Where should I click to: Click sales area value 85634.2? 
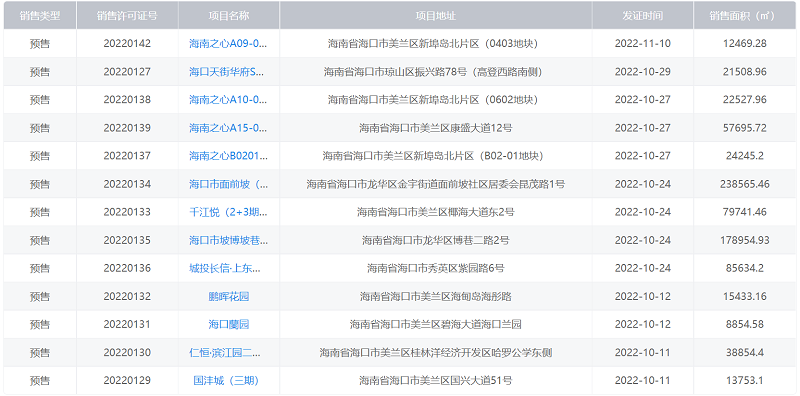click(x=744, y=268)
